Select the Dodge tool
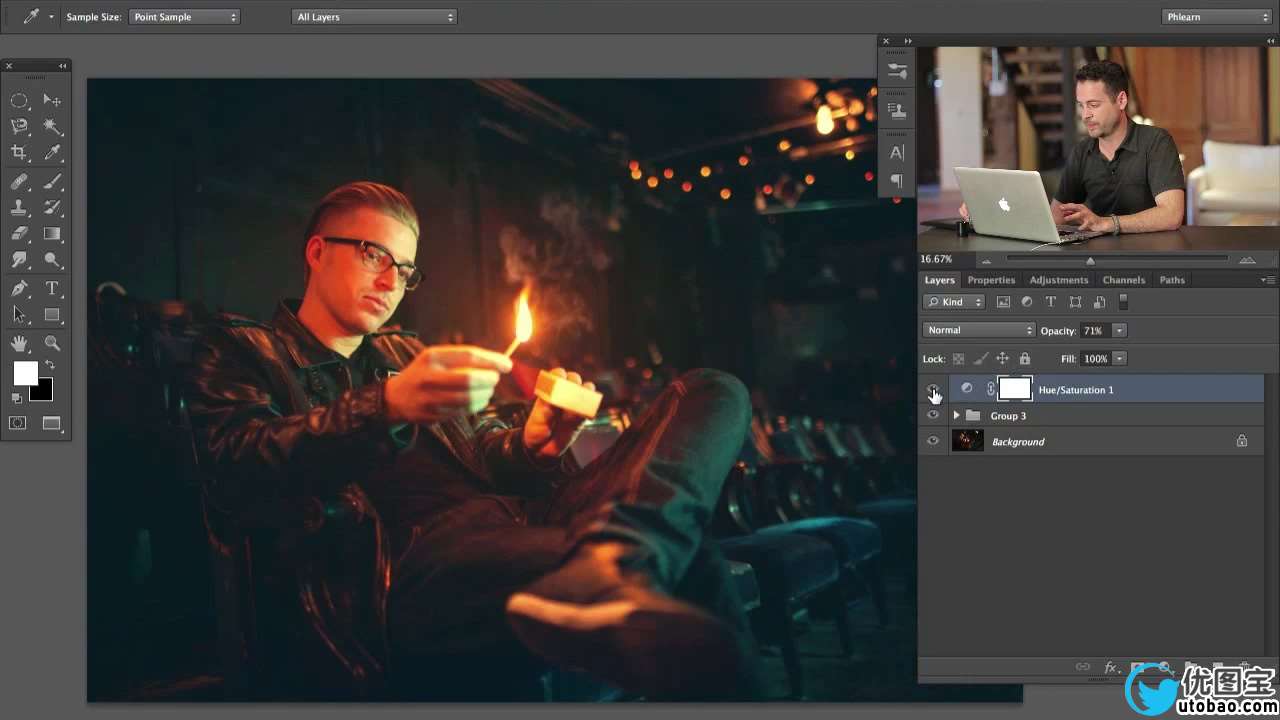Viewport: 1280px width, 720px height. pyautogui.click(x=53, y=260)
